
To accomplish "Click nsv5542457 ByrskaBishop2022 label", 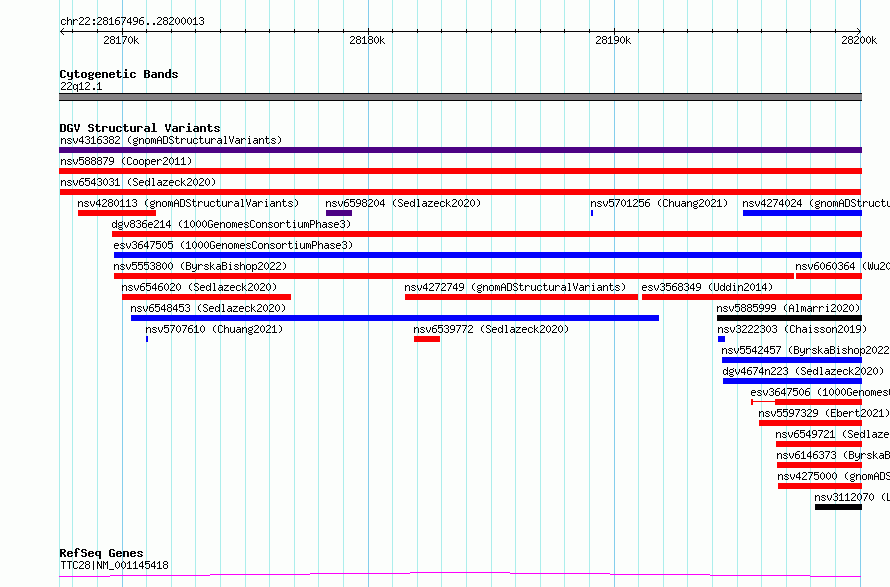I will tap(805, 350).
